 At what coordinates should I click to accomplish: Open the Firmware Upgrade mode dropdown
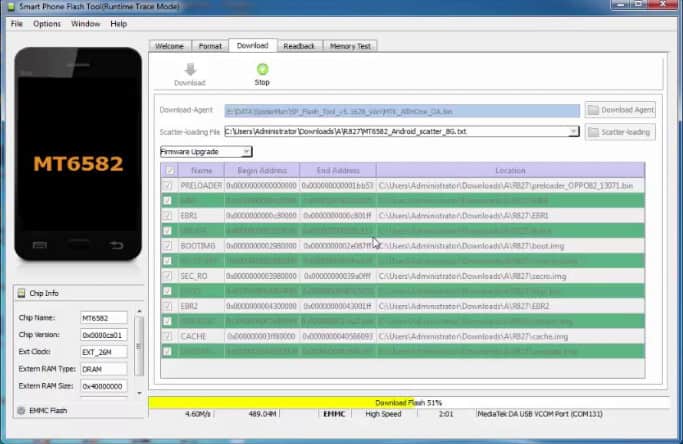(x=206, y=152)
